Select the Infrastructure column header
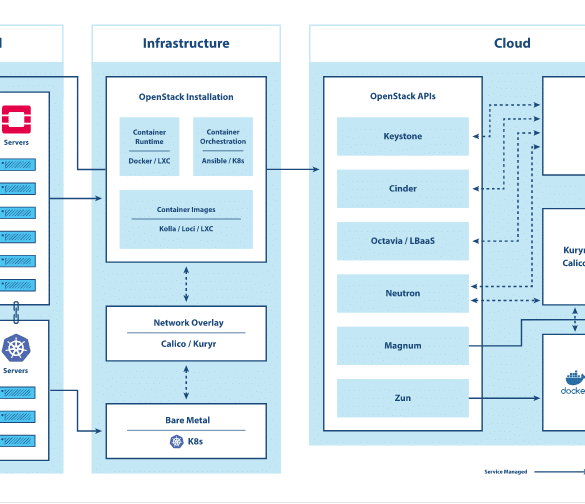585x504 pixels. 186,44
